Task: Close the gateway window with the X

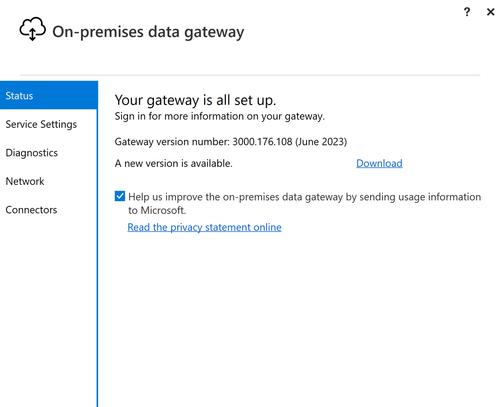Action: pyautogui.click(x=490, y=12)
